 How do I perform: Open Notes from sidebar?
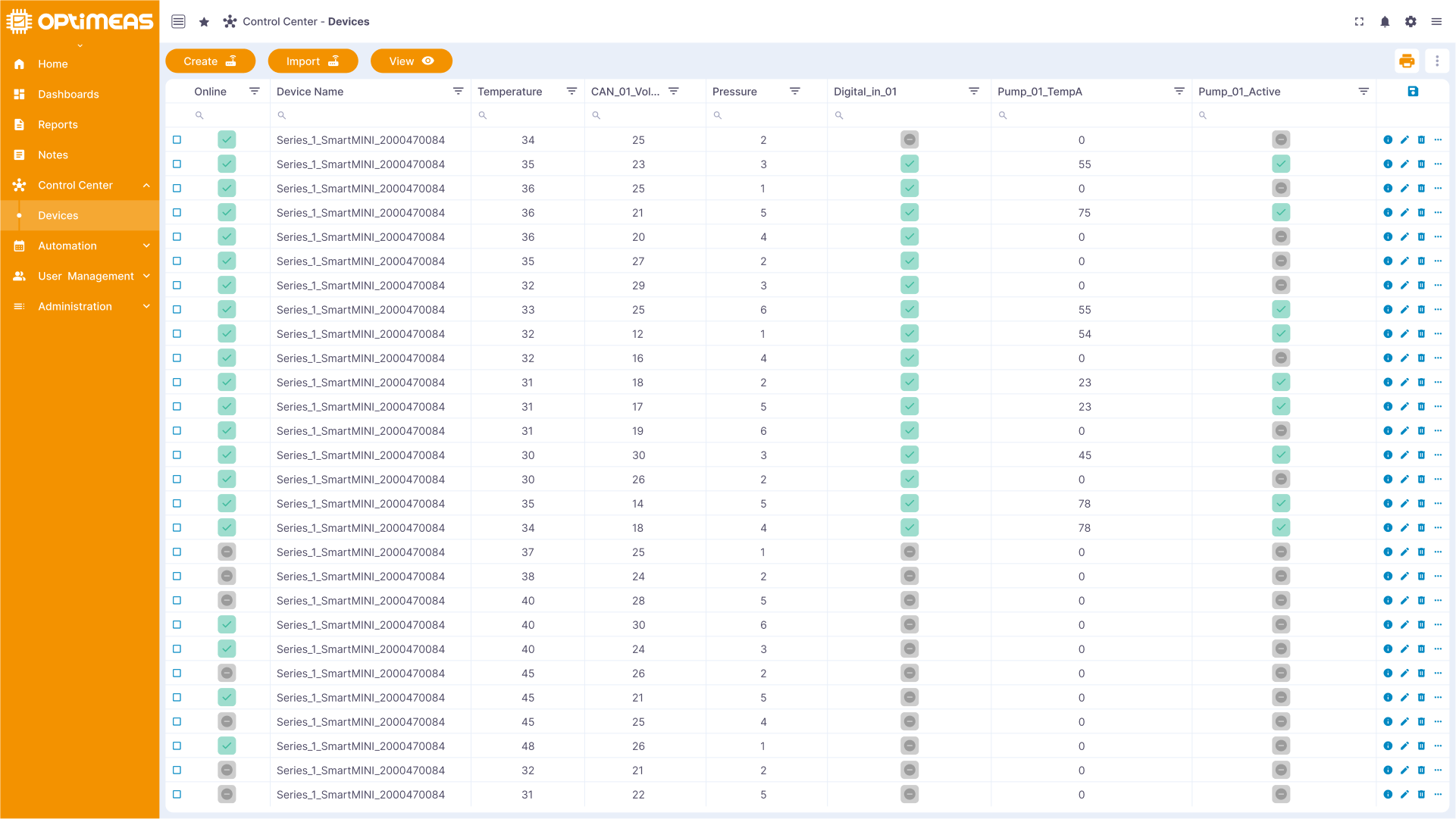tap(80, 155)
